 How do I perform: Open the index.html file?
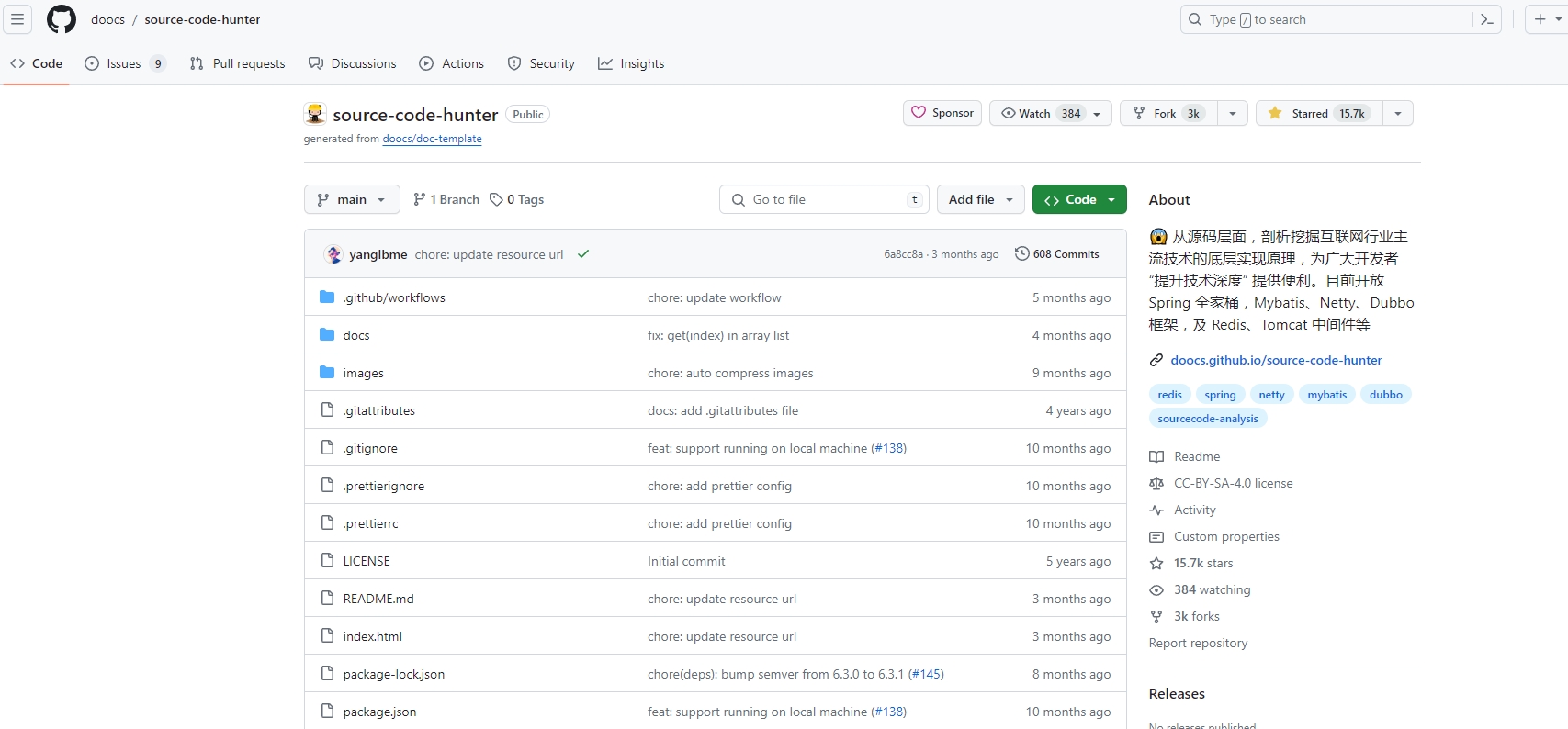[x=372, y=636]
